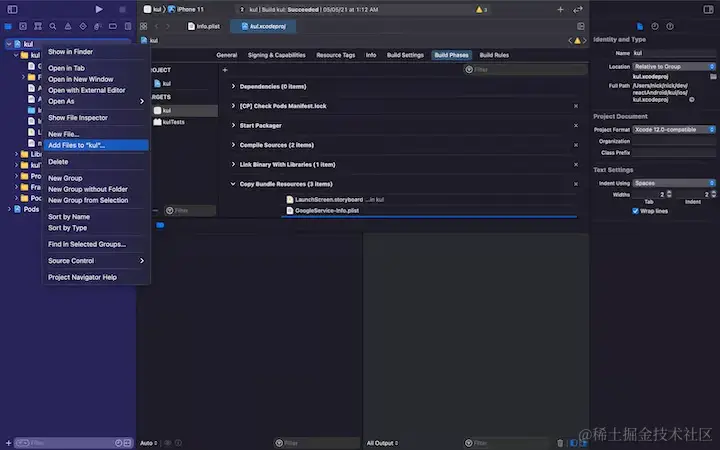Image resolution: width=720 pixels, height=450 pixels.
Task: Click the Organization text field
Action: tap(674, 141)
